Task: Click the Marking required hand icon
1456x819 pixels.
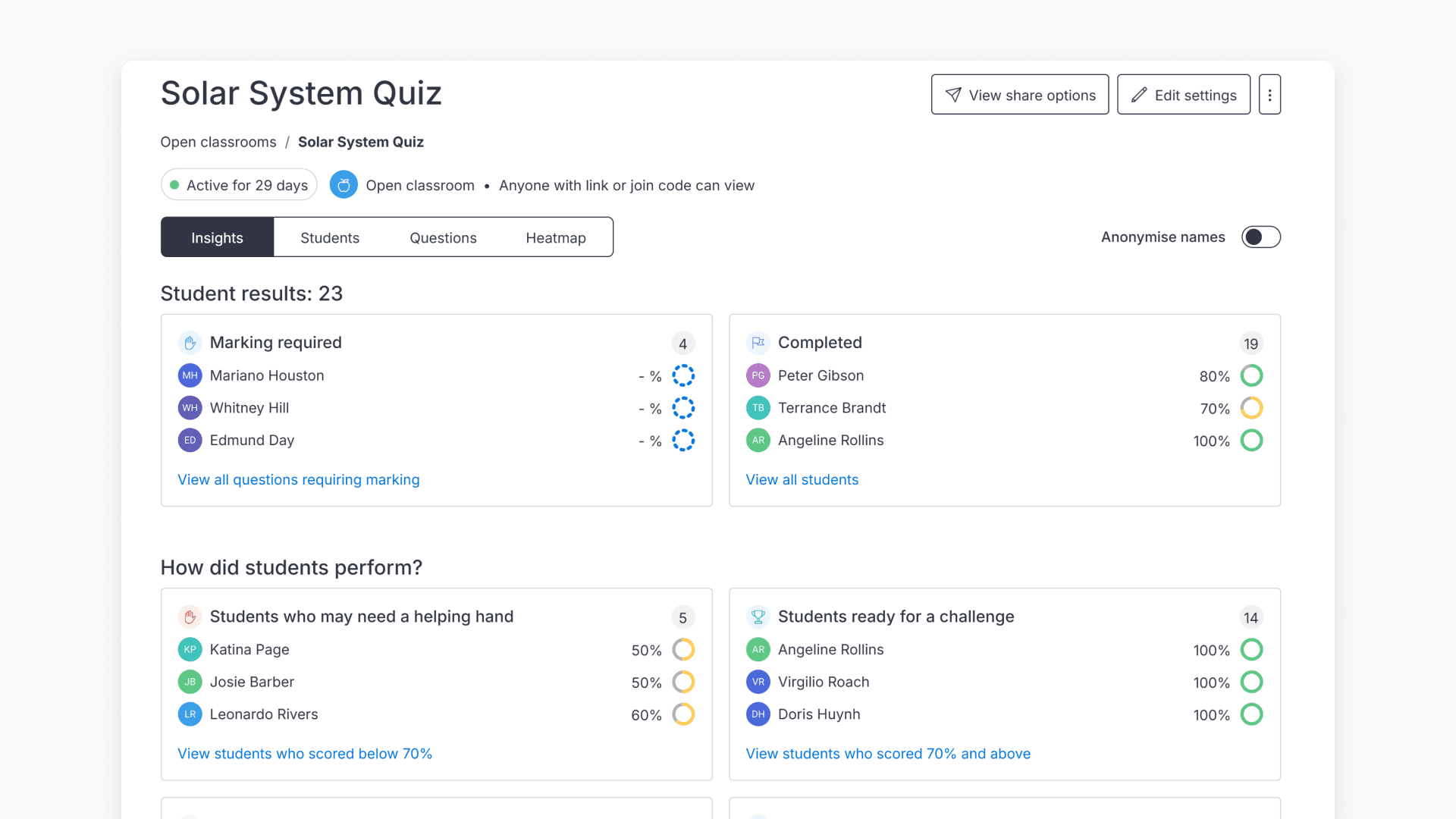Action: (190, 343)
